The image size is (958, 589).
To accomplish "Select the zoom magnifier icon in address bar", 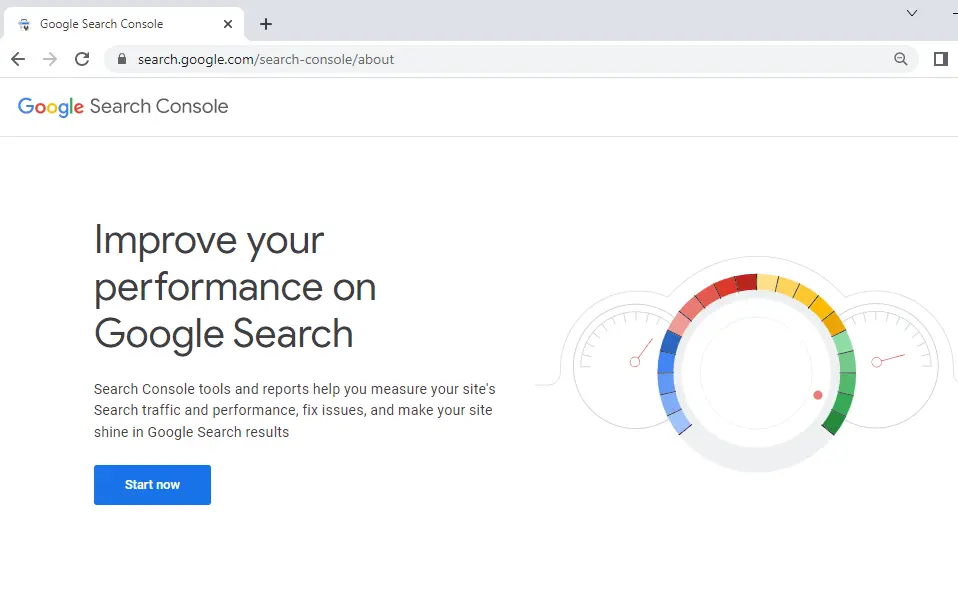I will [x=901, y=59].
